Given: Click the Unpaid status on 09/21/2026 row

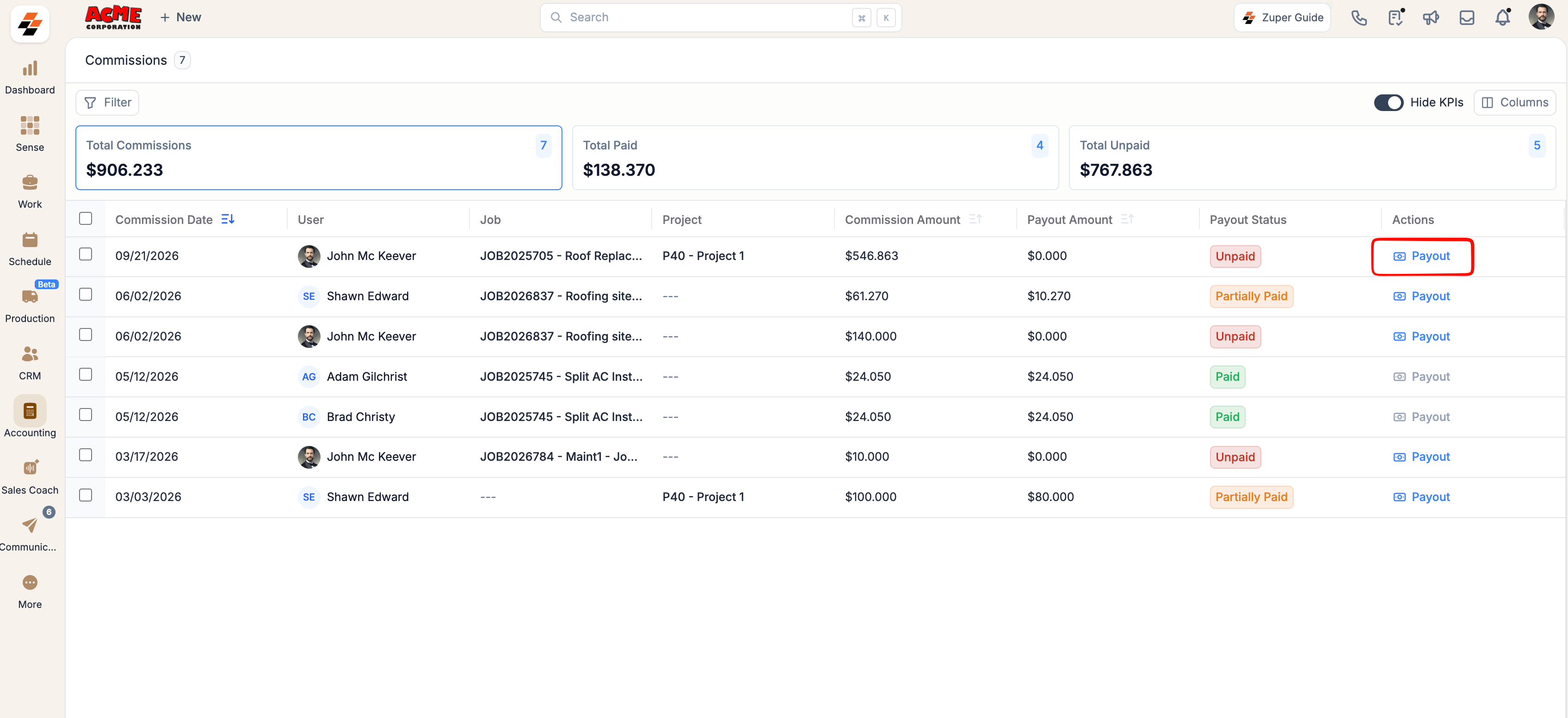Looking at the screenshot, I should coord(1235,256).
